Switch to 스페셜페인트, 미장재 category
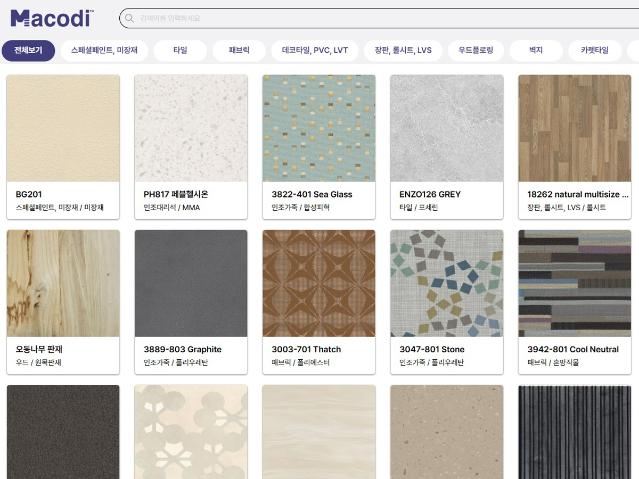This screenshot has height=479, width=639. [104, 50]
